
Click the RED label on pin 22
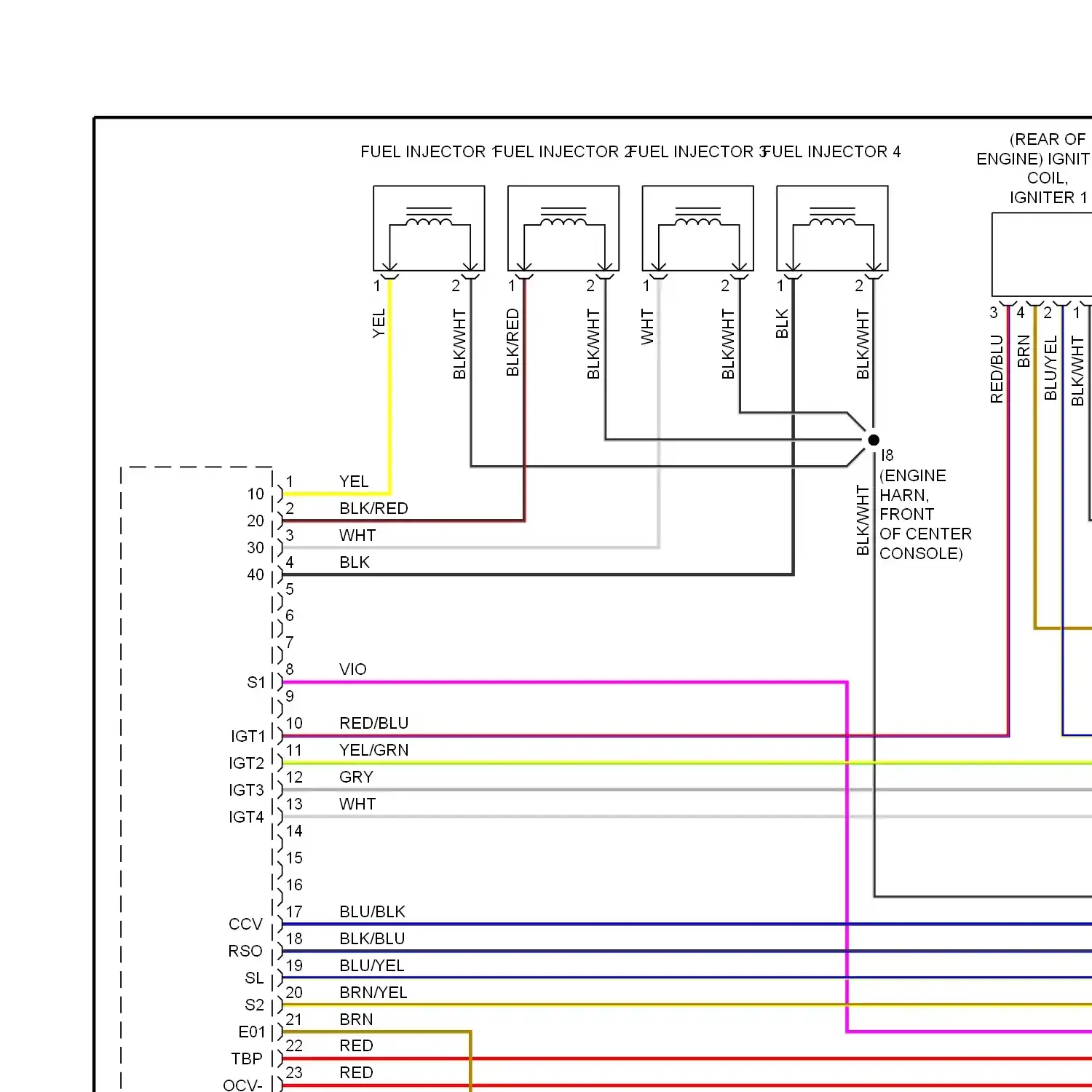pyautogui.click(x=356, y=1046)
